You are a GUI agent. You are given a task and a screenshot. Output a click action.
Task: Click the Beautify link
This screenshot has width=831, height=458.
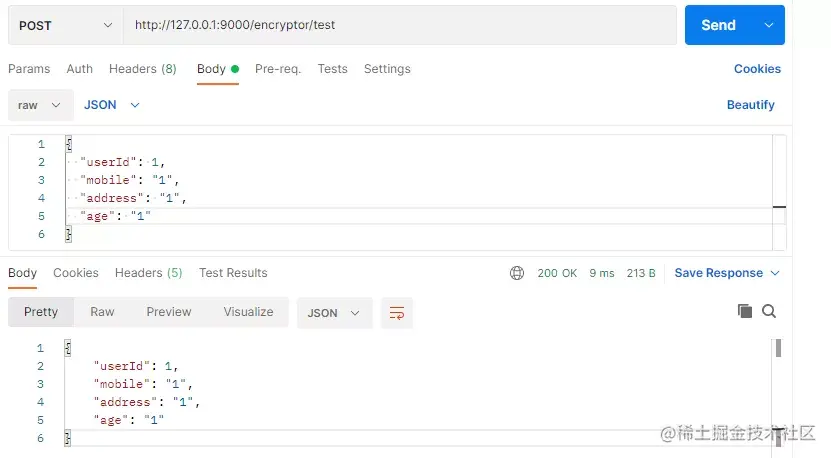[x=750, y=105]
